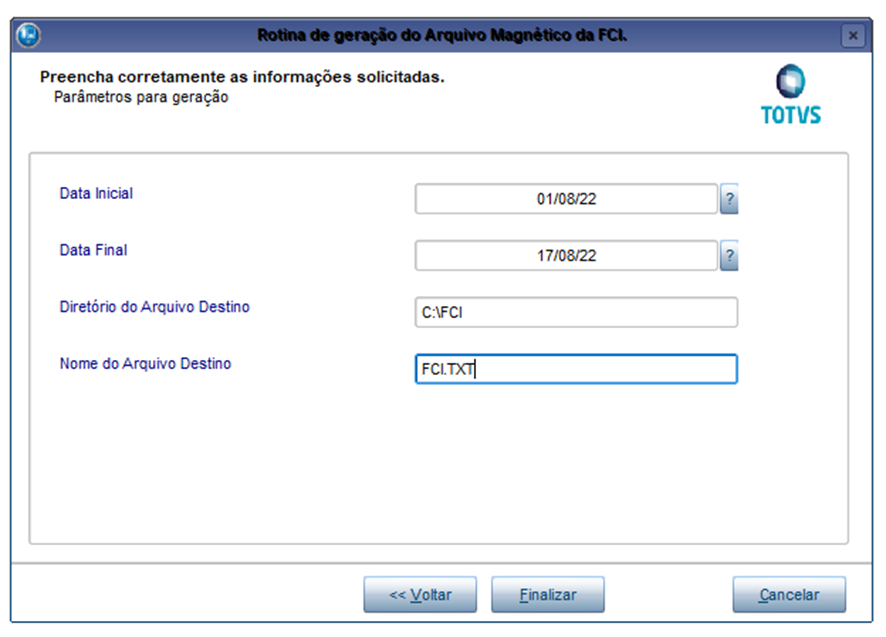Viewport: 886px width, 637px height.
Task: Click the application icon in title bar
Action: pyautogui.click(x=28, y=35)
